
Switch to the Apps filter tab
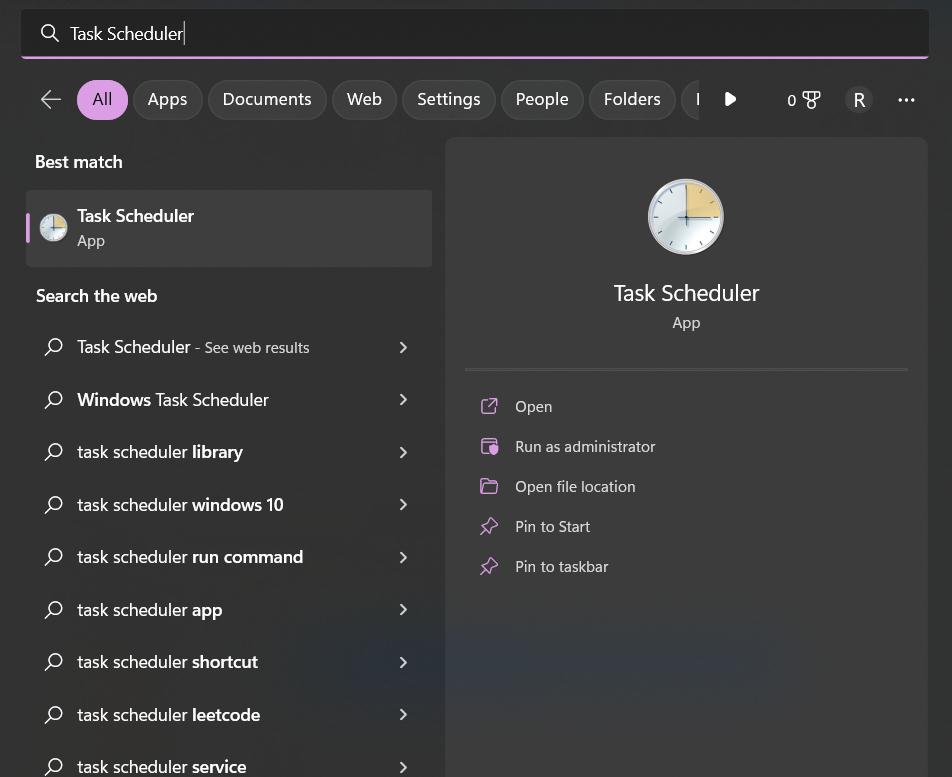pos(168,100)
